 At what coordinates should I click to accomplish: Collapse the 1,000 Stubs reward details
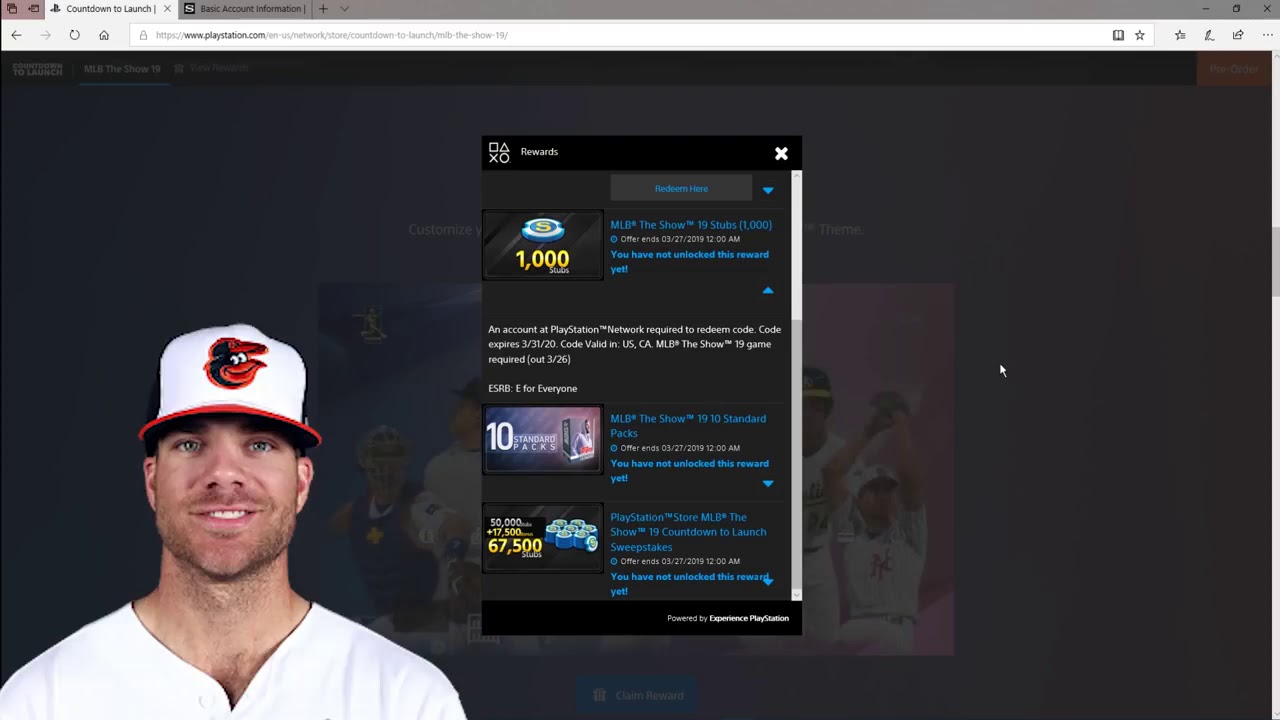pyautogui.click(x=768, y=290)
